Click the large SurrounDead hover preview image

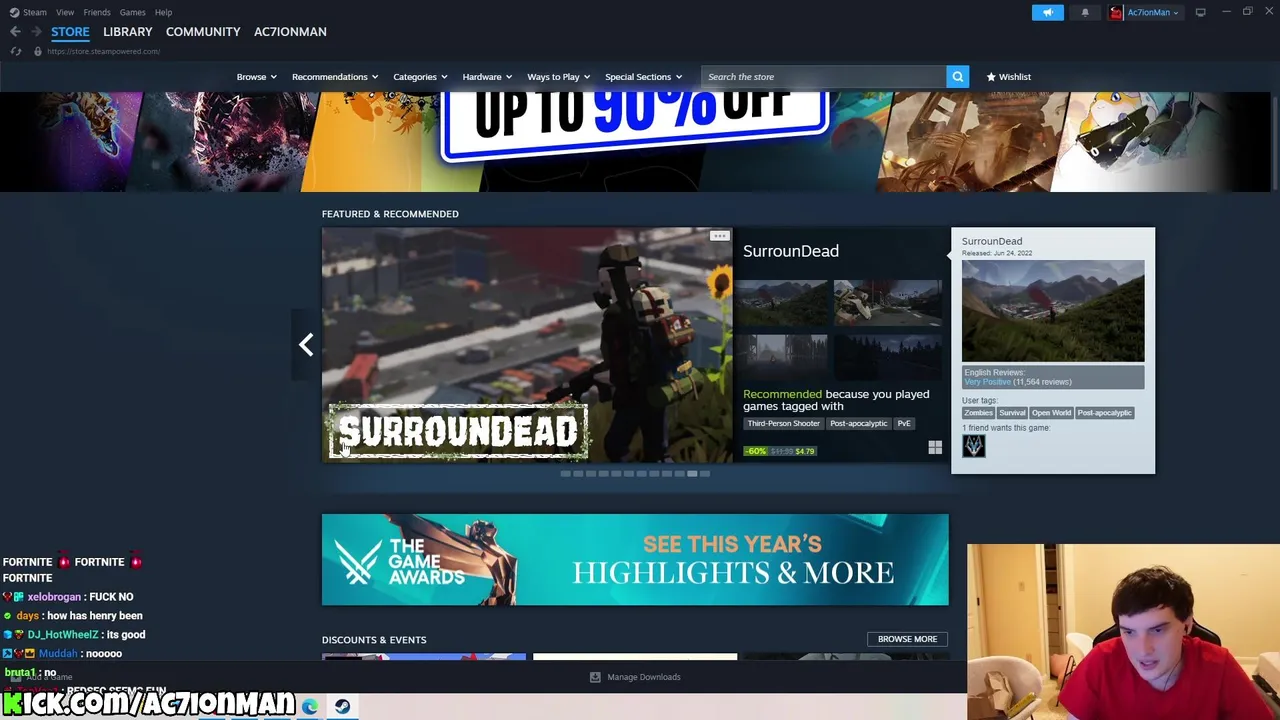1053,311
